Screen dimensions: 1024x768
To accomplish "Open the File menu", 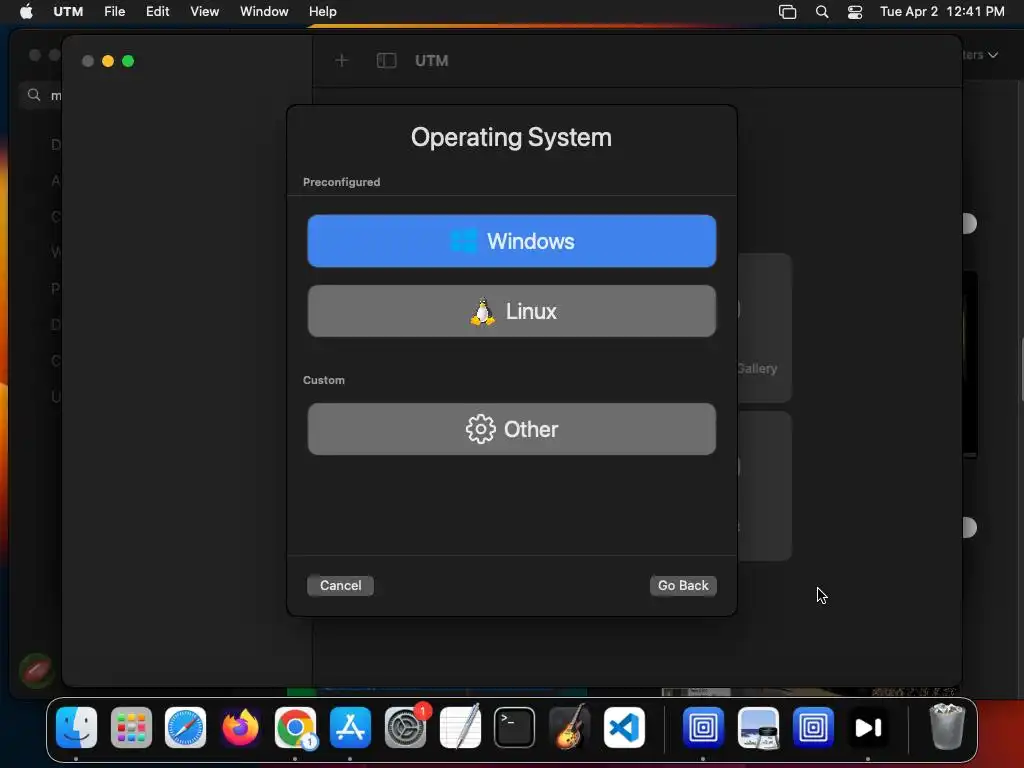I will coord(114,11).
